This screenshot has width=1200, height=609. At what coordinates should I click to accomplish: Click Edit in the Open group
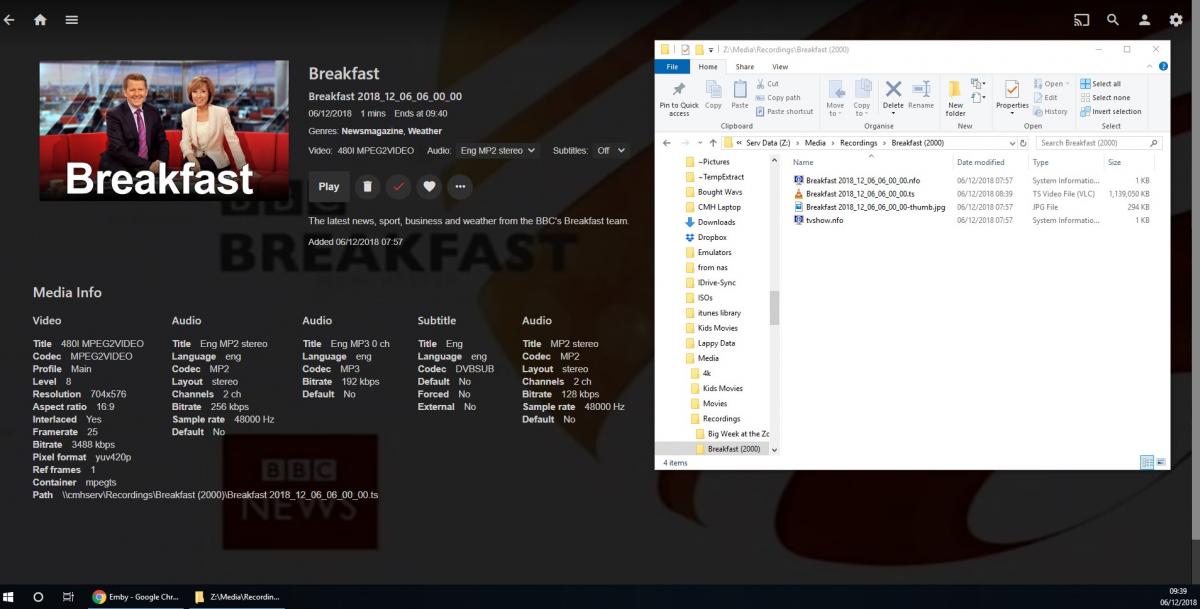click(1046, 98)
